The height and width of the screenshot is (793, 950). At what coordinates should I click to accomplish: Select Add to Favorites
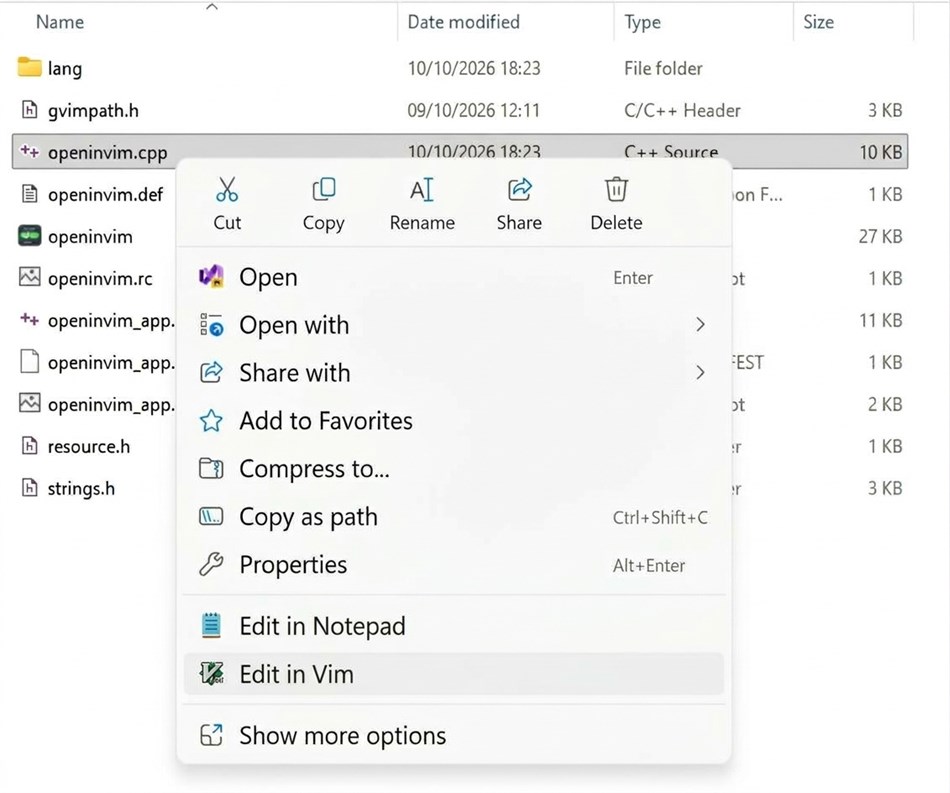click(x=453, y=420)
